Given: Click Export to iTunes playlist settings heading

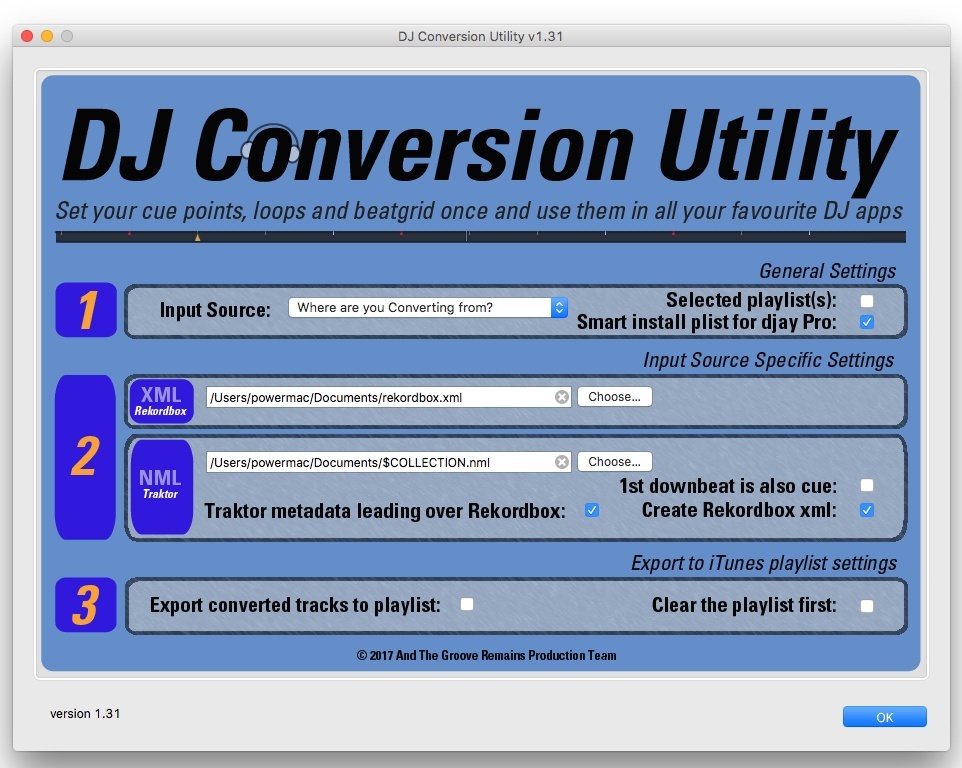Looking at the screenshot, I should [x=764, y=563].
